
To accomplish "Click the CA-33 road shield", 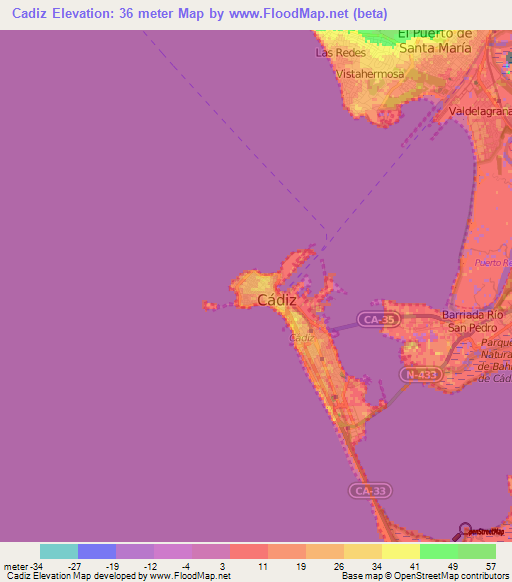I will tap(370, 491).
